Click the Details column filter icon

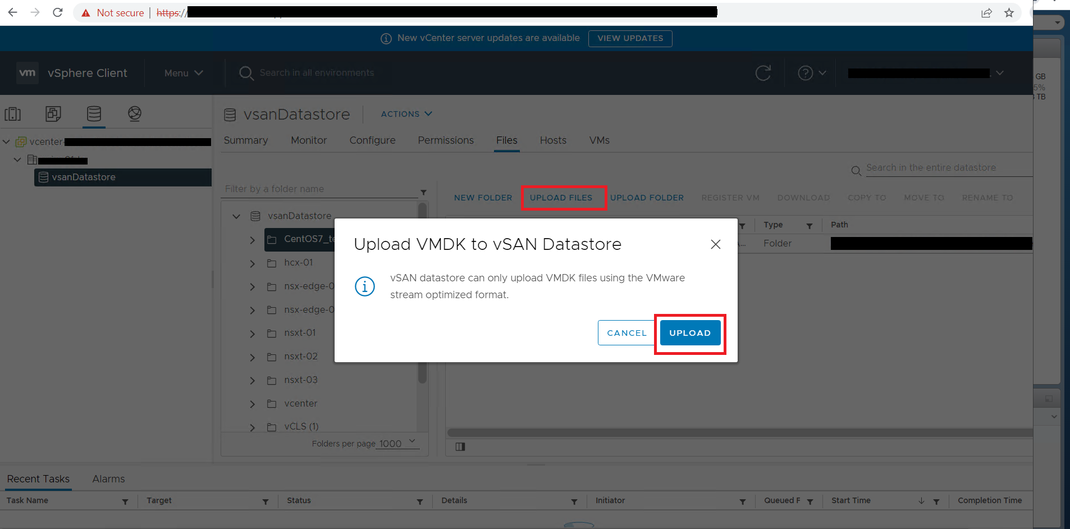click(575, 501)
